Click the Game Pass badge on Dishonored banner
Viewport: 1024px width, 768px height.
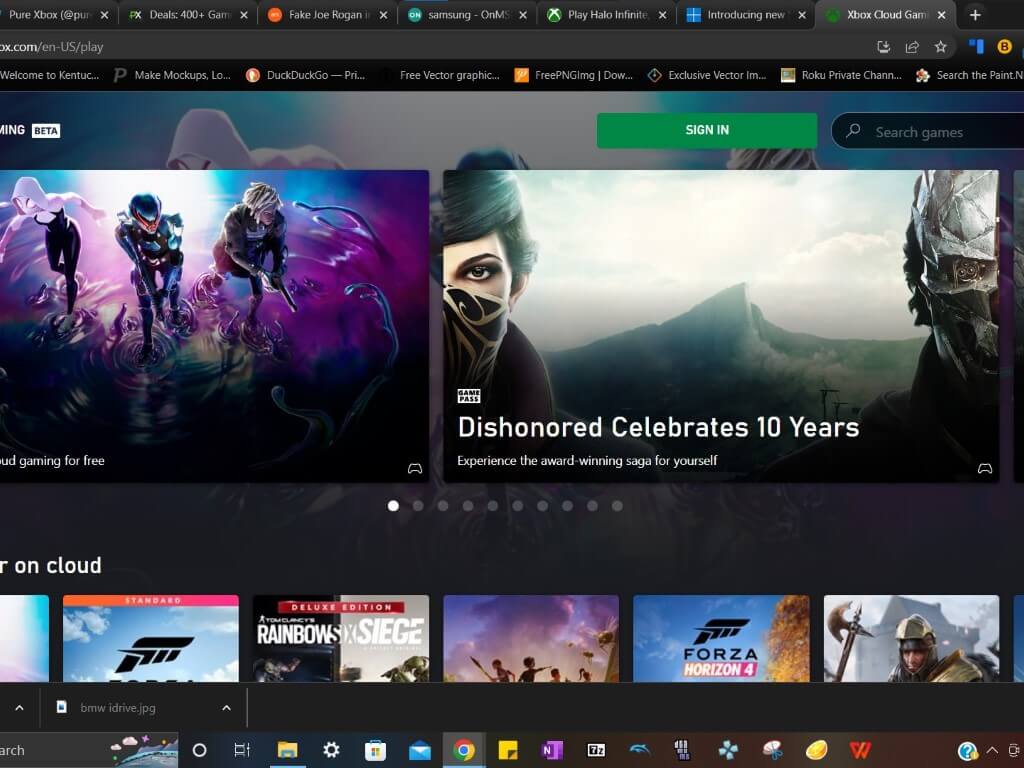point(469,396)
